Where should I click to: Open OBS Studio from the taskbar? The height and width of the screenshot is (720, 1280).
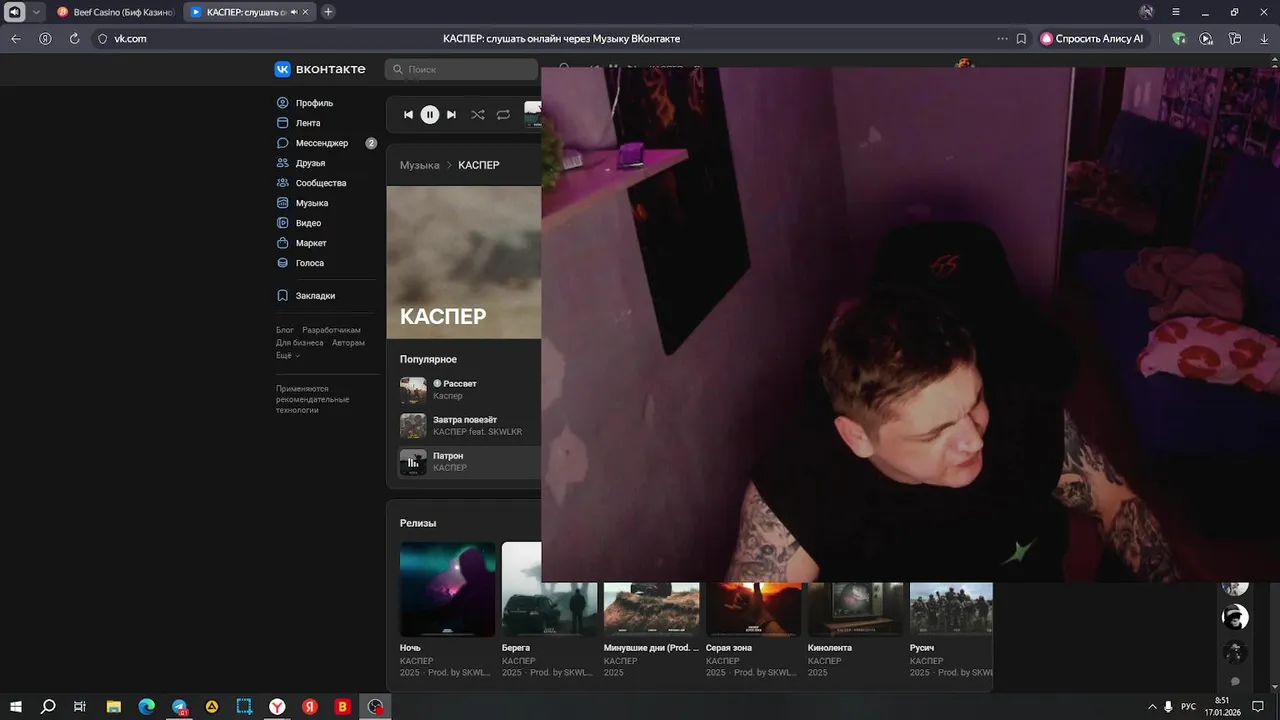coord(375,707)
